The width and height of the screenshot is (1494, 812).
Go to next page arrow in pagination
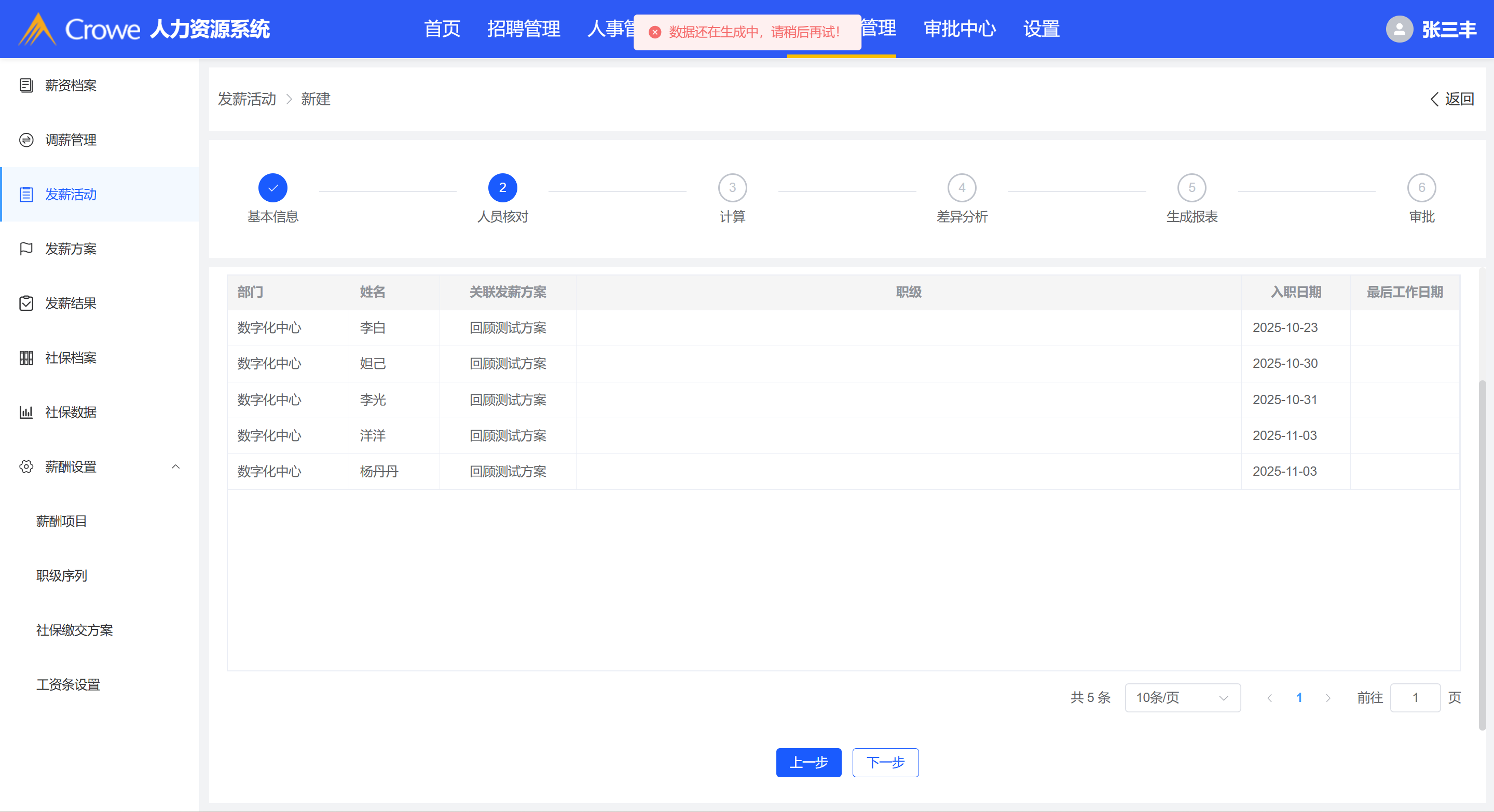(1328, 698)
